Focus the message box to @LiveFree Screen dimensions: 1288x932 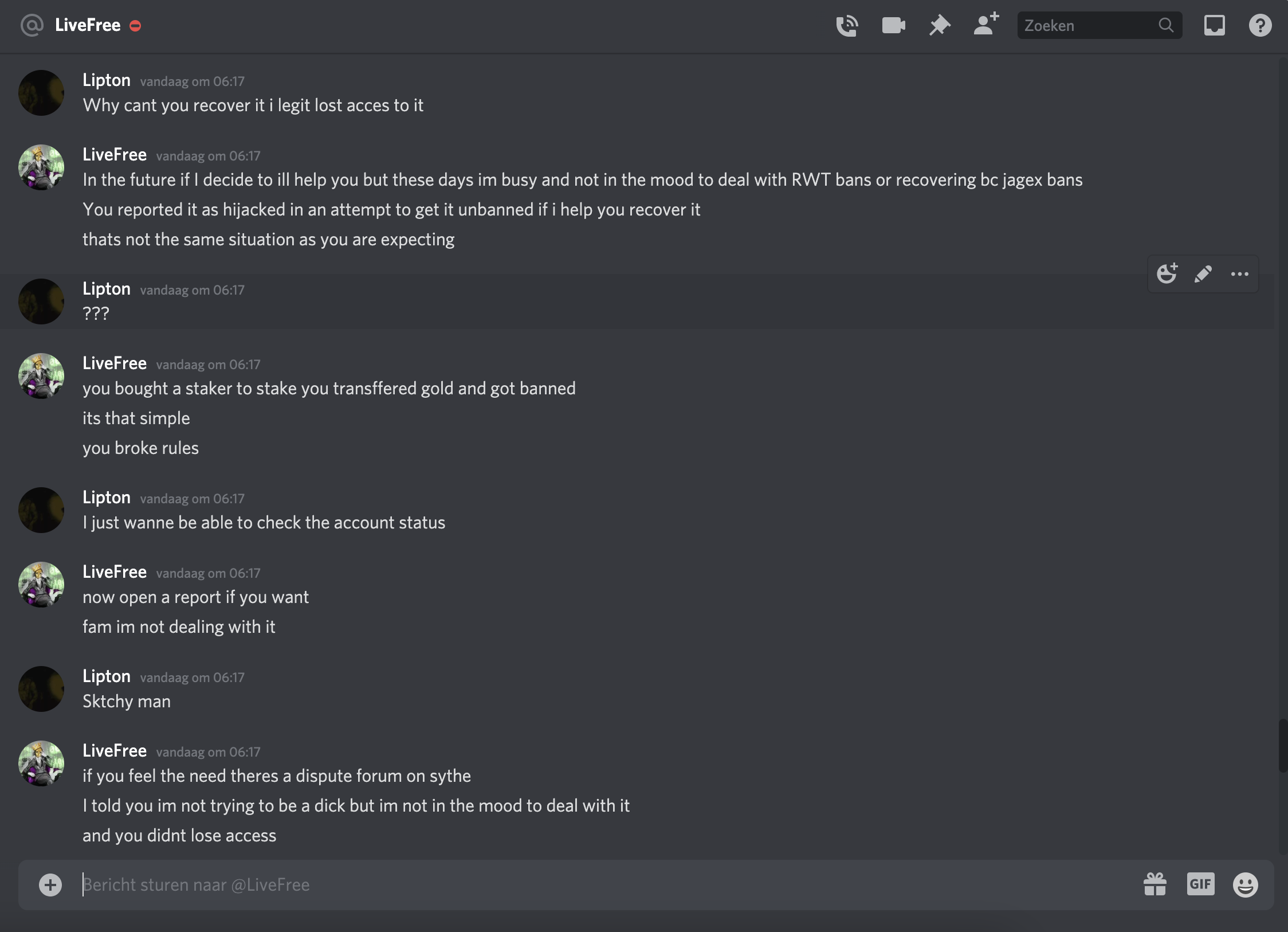tap(573, 884)
